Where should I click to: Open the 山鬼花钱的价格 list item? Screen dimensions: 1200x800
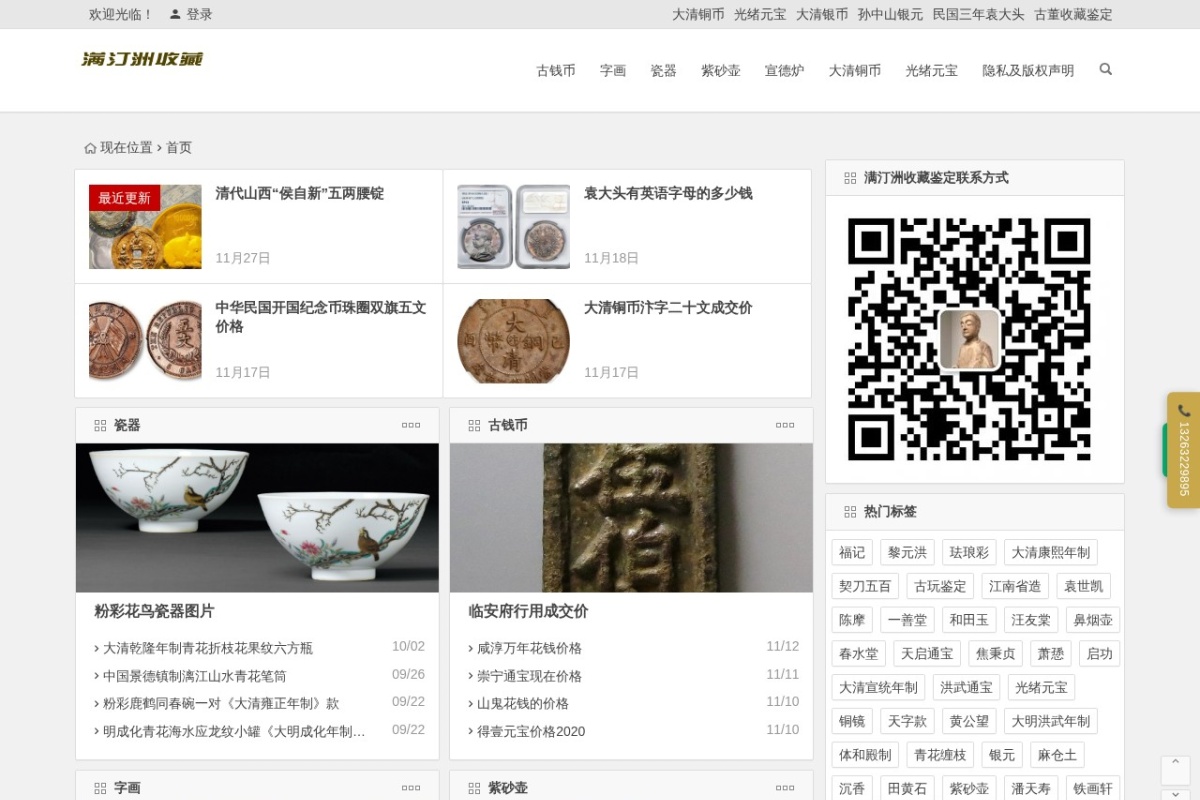pos(523,704)
